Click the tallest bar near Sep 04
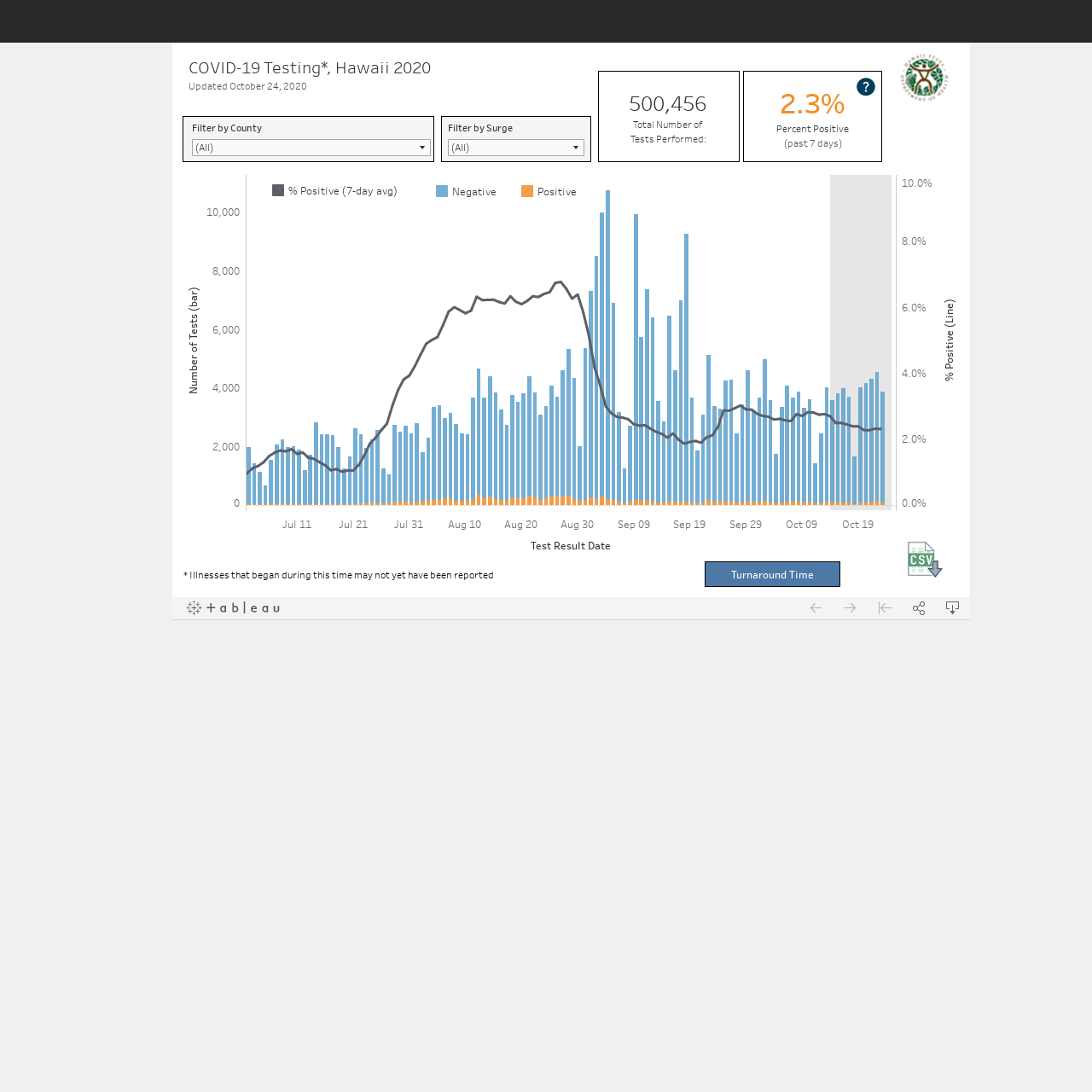 608,347
